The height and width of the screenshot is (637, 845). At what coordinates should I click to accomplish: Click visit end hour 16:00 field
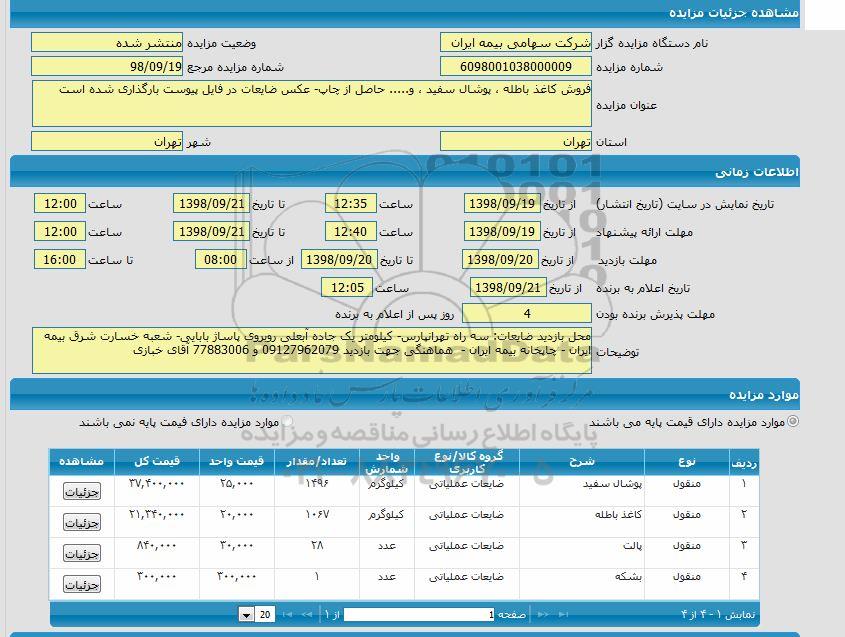59,260
